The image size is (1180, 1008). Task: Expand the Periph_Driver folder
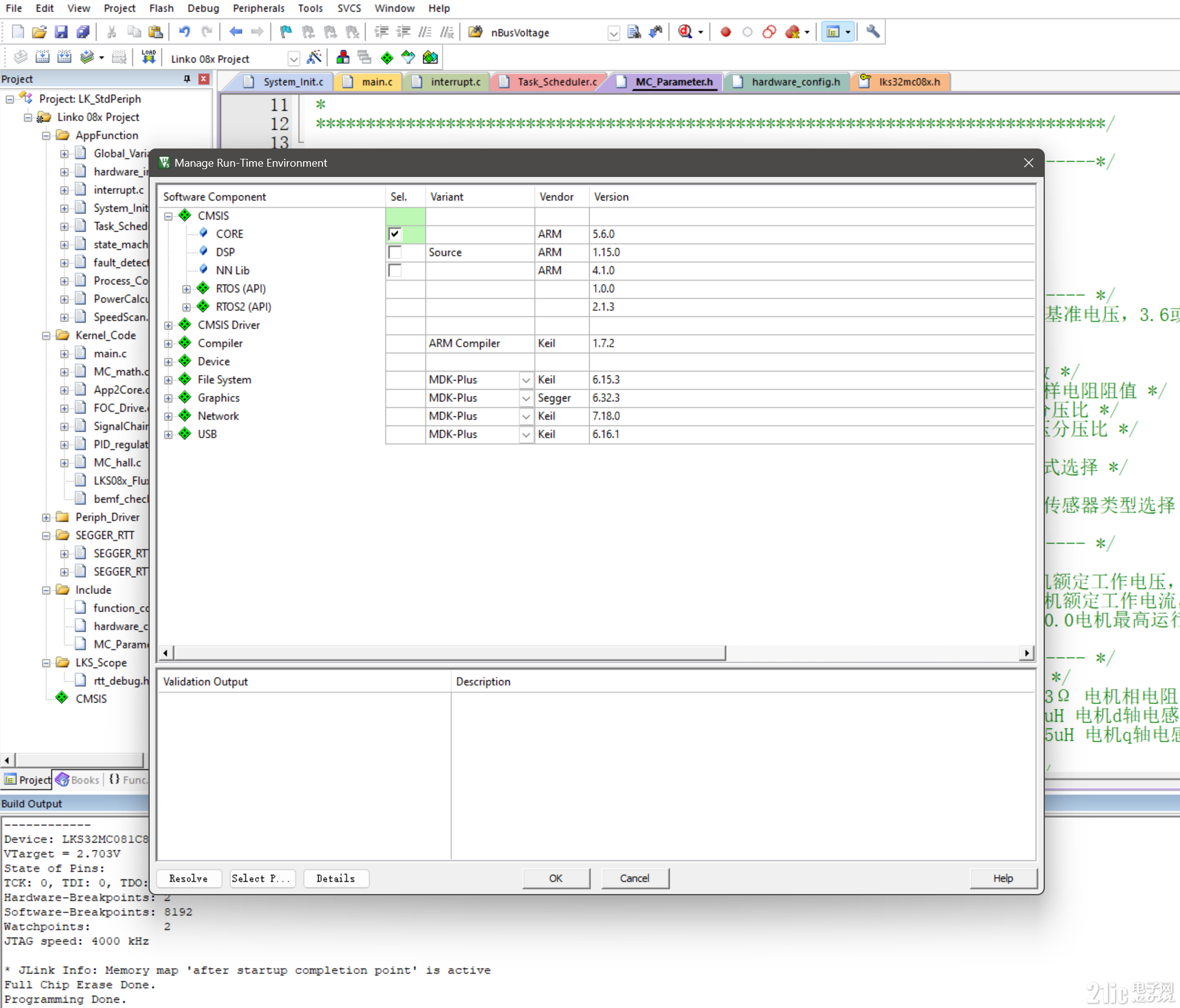click(46, 518)
